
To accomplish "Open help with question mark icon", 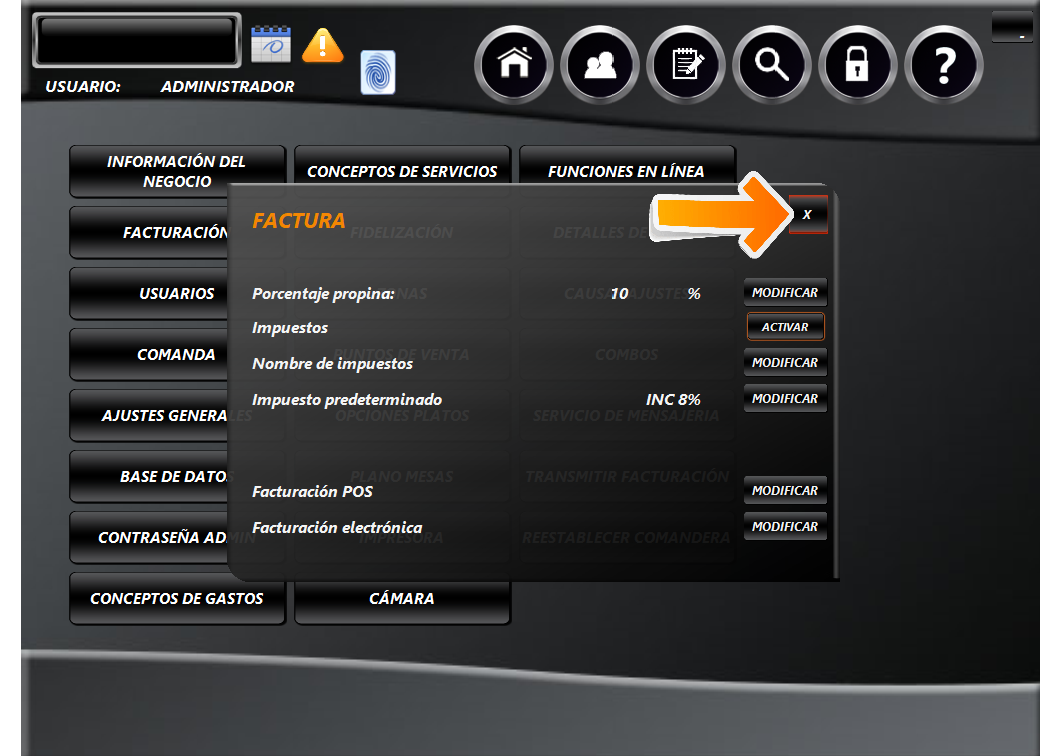I will pyautogui.click(x=943, y=65).
